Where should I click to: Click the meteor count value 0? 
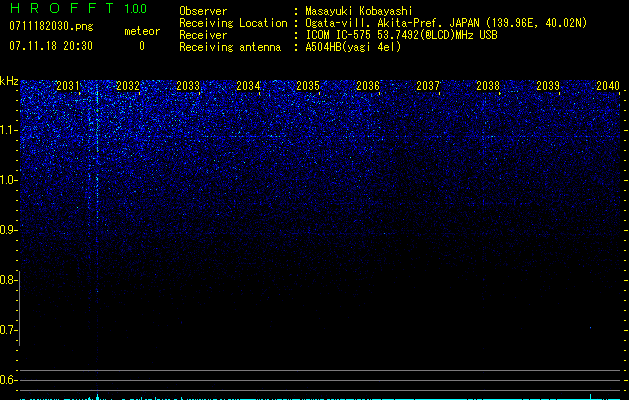click(x=142, y=46)
